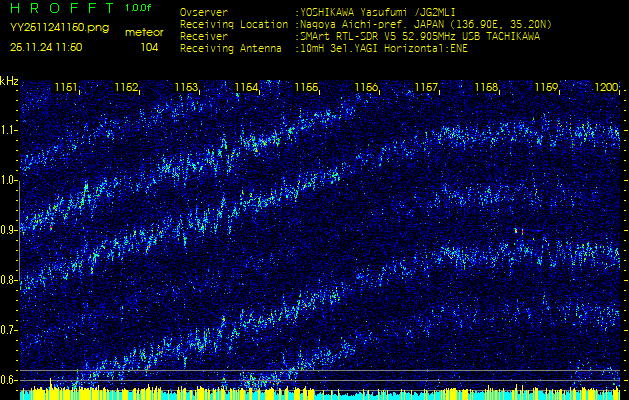
Task: Click the 1151 time marker
Action: (66, 88)
